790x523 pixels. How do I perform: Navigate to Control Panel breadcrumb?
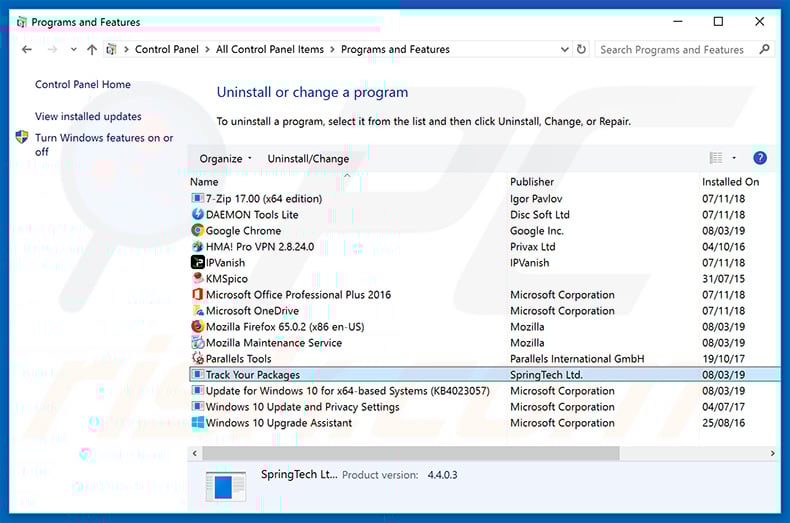[x=167, y=49]
